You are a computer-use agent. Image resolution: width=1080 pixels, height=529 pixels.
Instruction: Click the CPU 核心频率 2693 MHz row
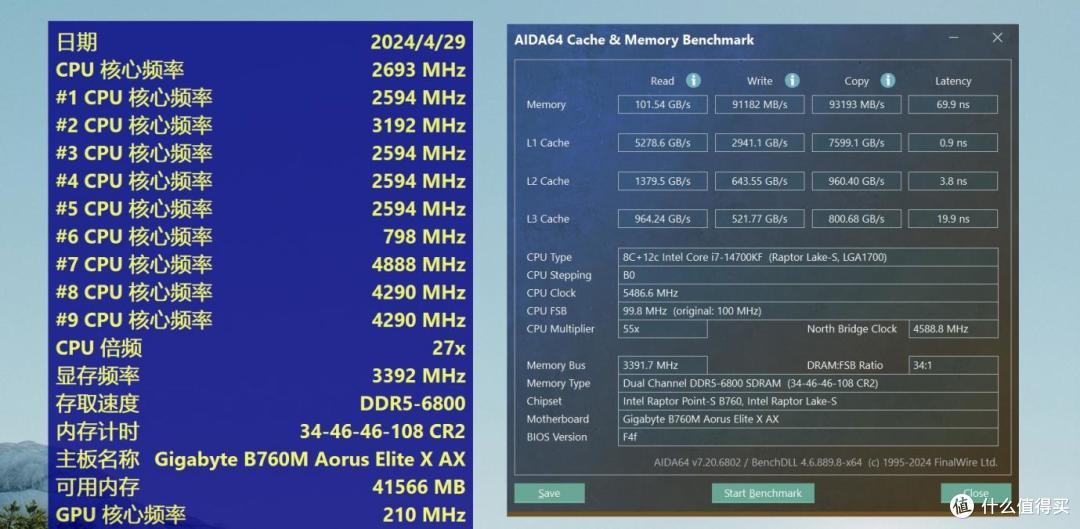tap(260, 70)
